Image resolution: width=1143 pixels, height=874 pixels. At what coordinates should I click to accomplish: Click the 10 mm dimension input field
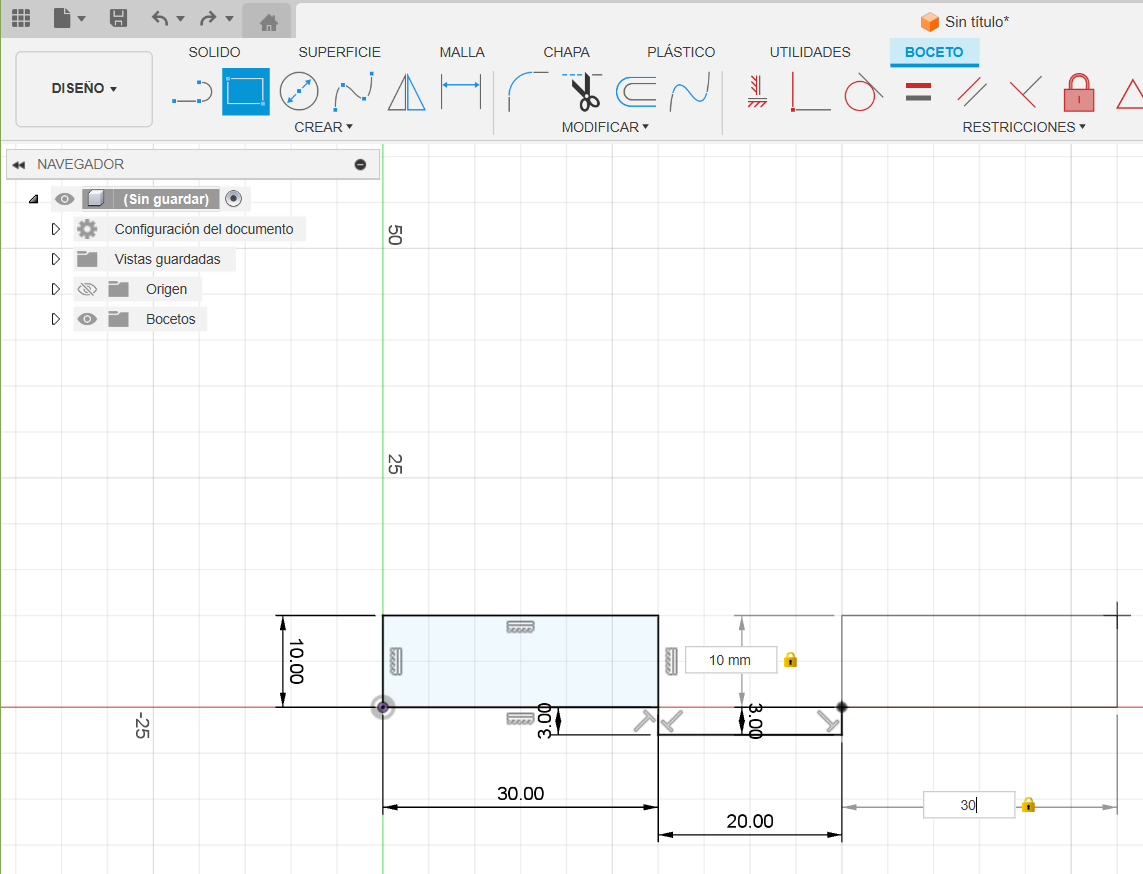(730, 660)
